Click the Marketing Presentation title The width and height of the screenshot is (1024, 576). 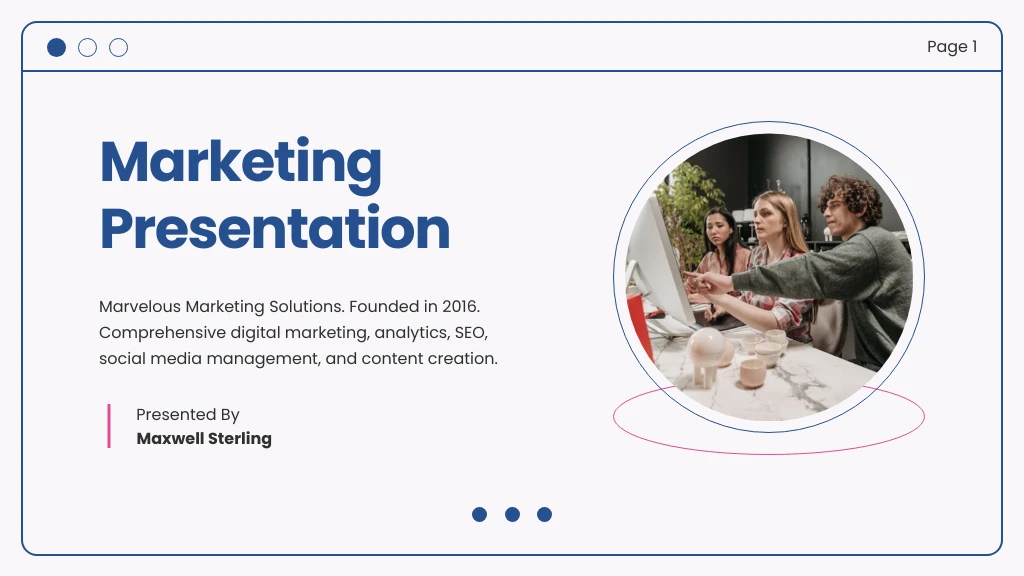(x=274, y=196)
